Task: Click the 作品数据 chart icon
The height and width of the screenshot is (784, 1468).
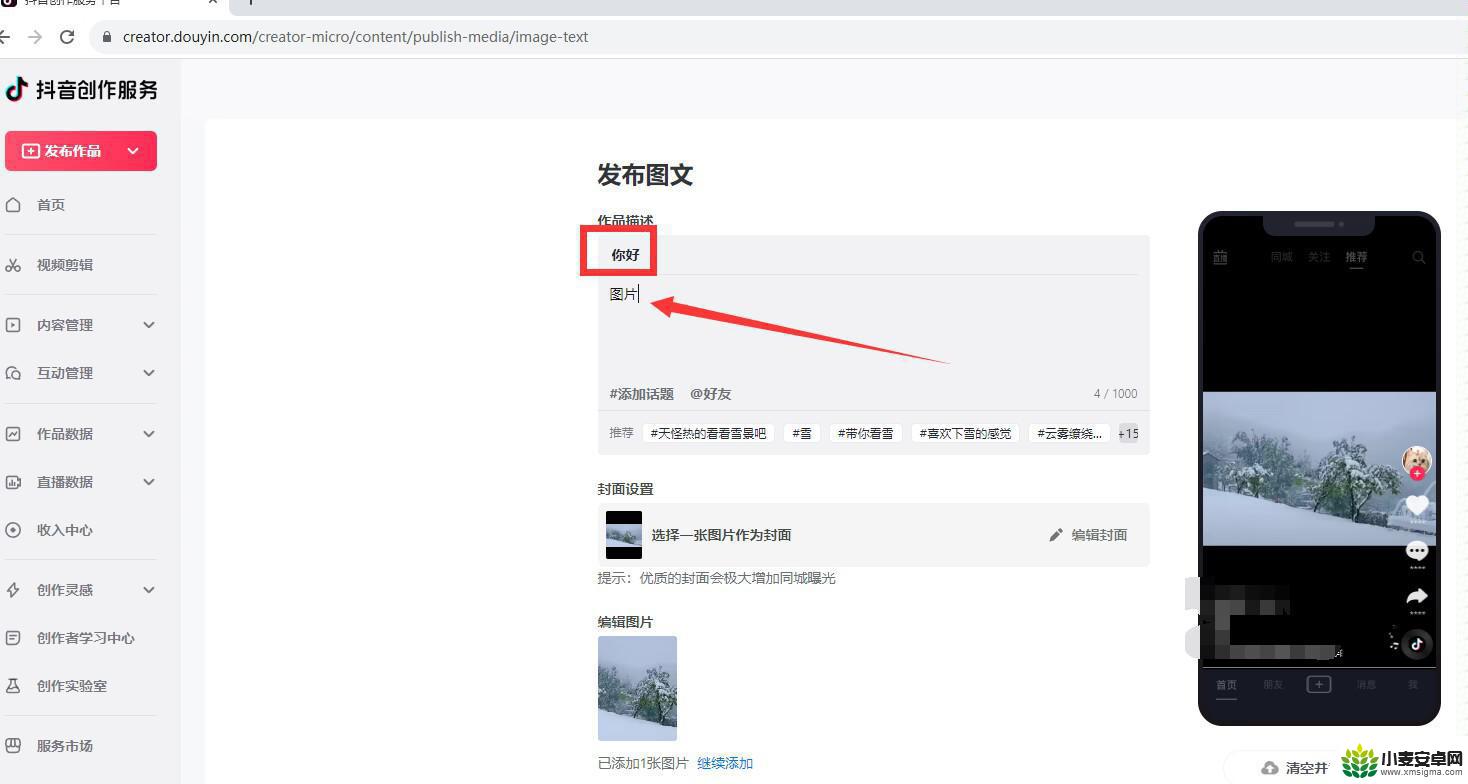Action: tap(13, 434)
